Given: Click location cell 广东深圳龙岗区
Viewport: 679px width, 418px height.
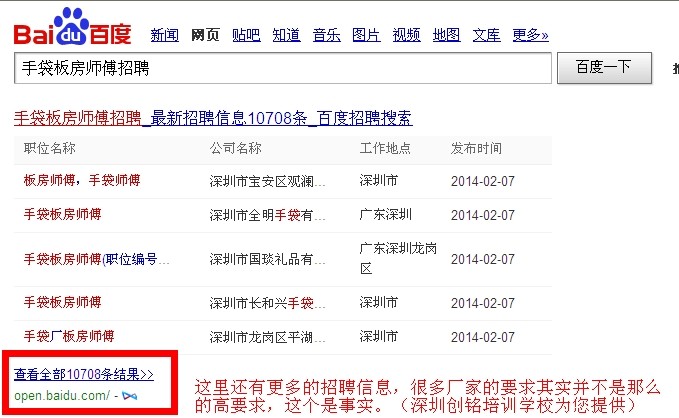Looking at the screenshot, I should coord(398,259).
